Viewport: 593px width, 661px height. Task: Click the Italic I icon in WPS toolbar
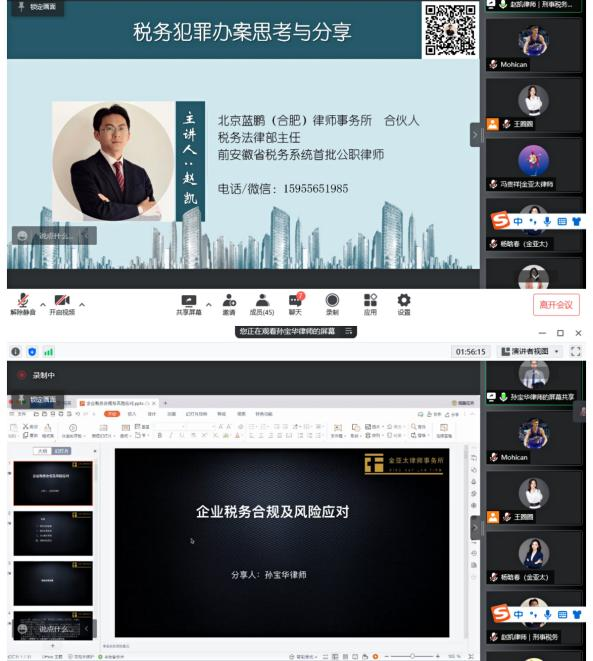pos(171,435)
